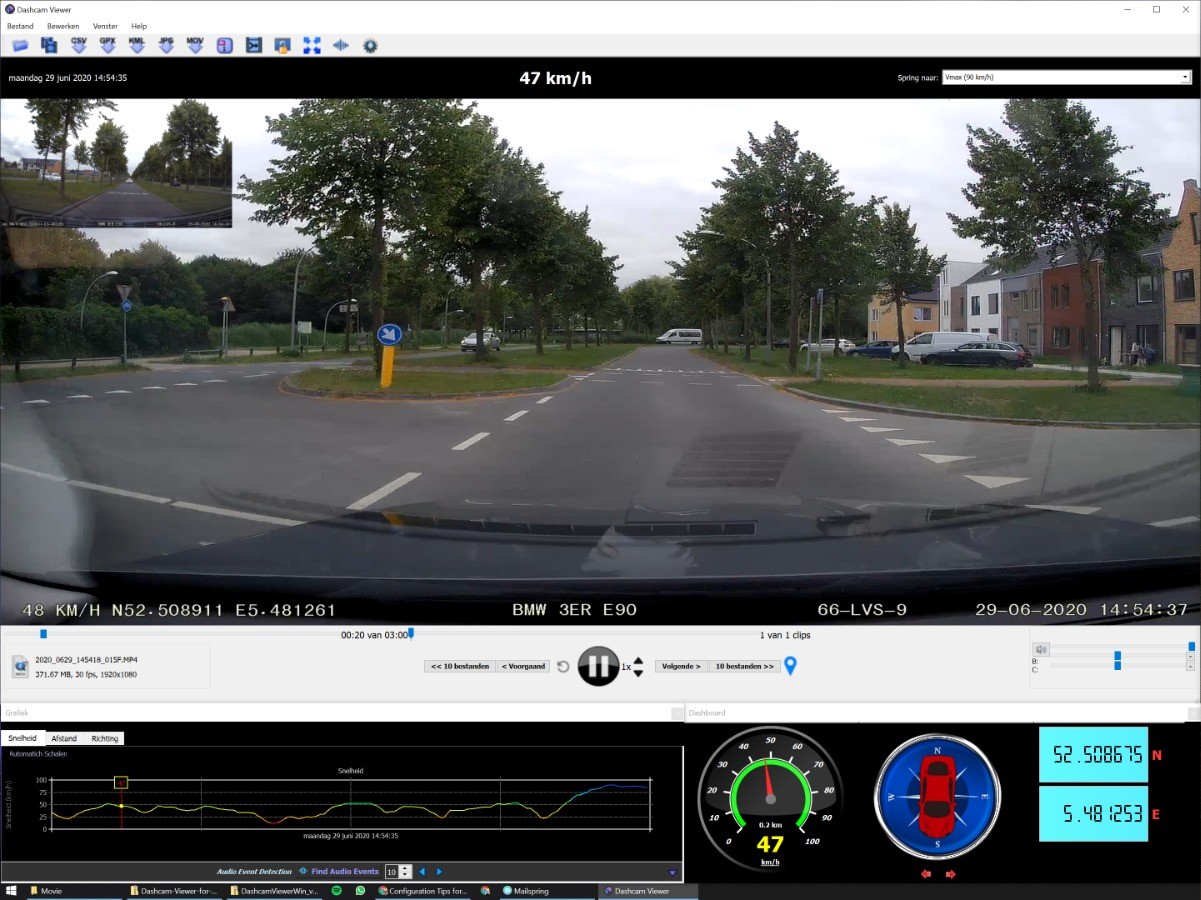Click the audio waveform toolbar icon
The height and width of the screenshot is (900, 1201).
pyautogui.click(x=341, y=45)
